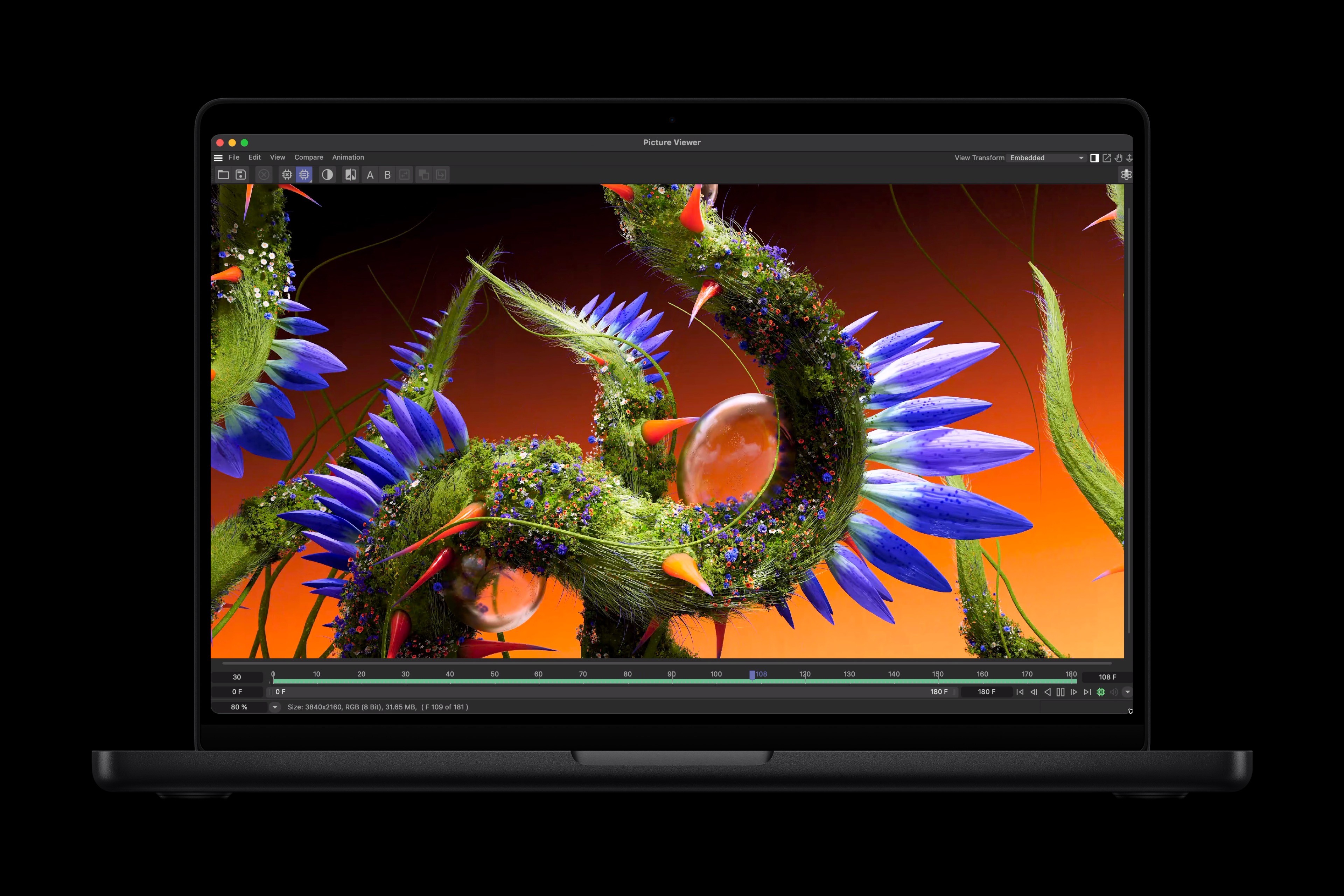The width and height of the screenshot is (1344, 896).
Task: Open the View Transform Embedded dropdown
Action: coord(1046,158)
